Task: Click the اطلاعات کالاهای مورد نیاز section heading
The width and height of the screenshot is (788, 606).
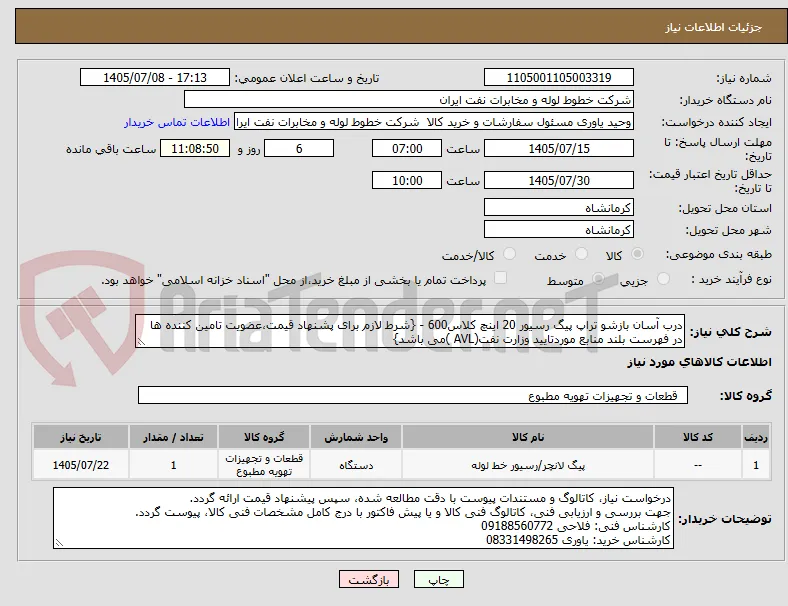Action: pyautogui.click(x=699, y=362)
